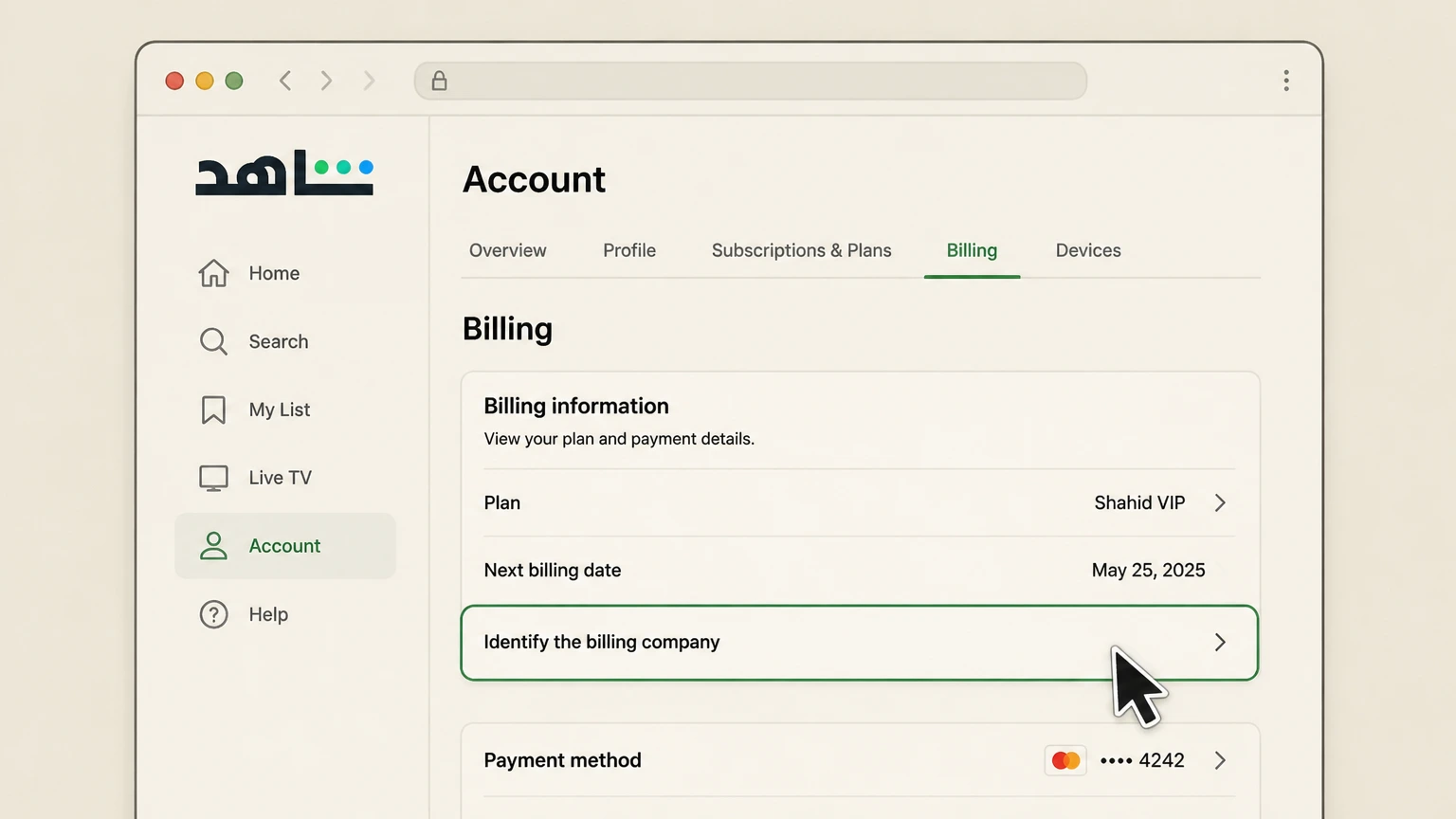Click the Next billing date label

click(553, 570)
